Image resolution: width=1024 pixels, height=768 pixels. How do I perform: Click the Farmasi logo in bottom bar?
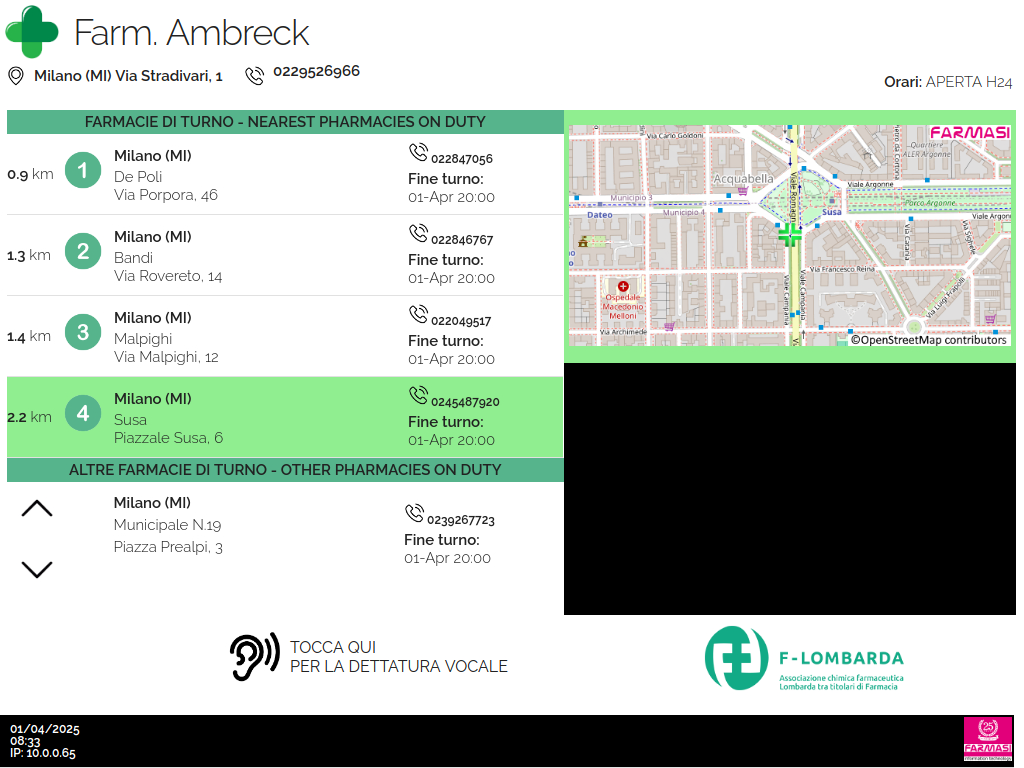tap(987, 740)
